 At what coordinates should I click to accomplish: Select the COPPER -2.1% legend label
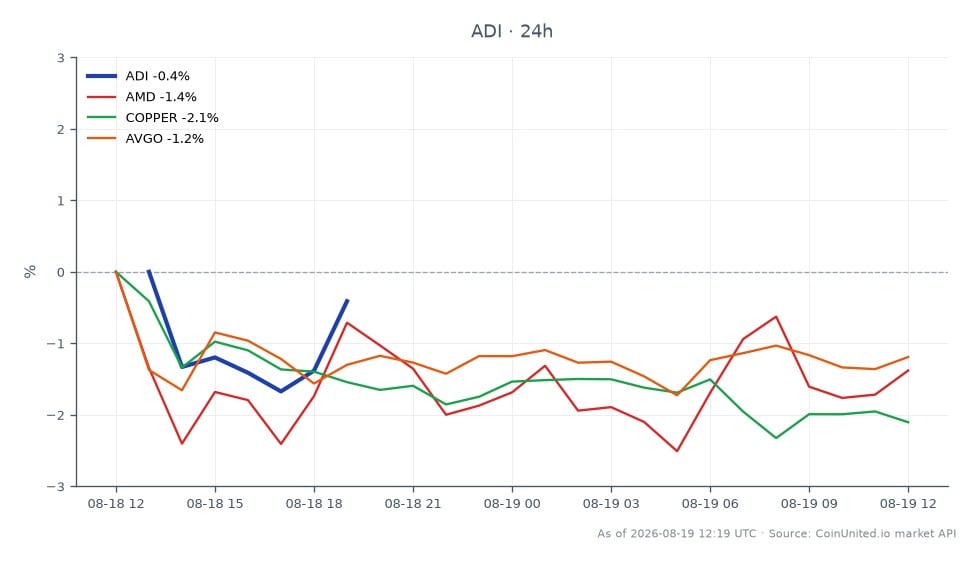172,118
